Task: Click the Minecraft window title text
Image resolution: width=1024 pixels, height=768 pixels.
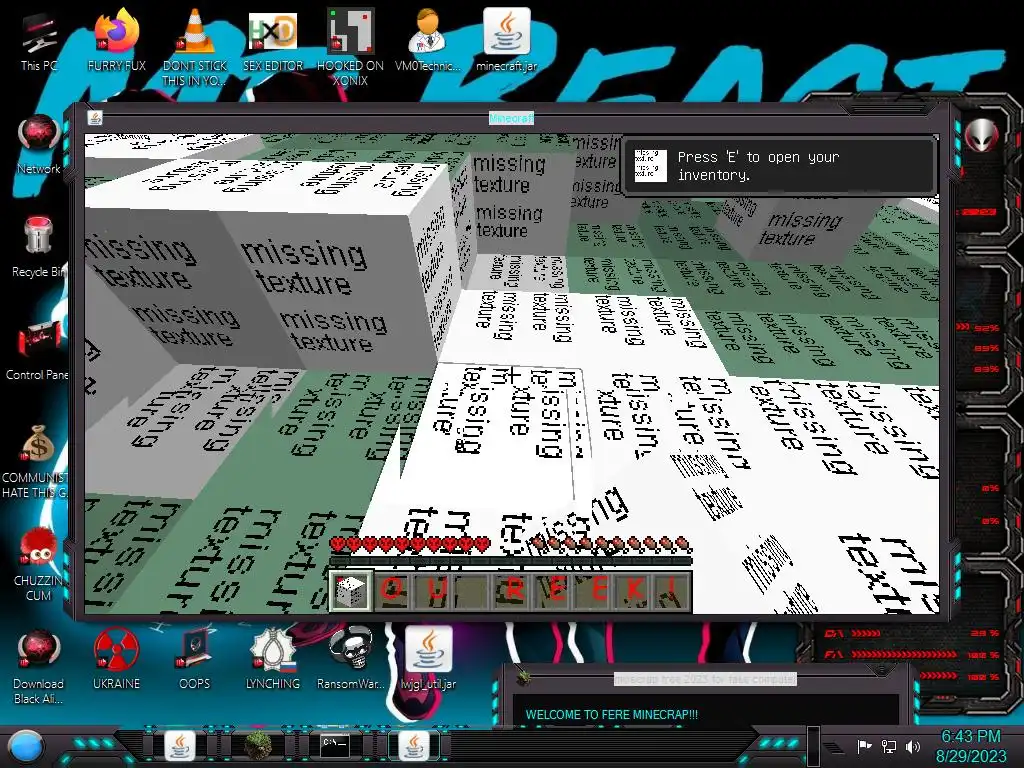Action: [511, 118]
